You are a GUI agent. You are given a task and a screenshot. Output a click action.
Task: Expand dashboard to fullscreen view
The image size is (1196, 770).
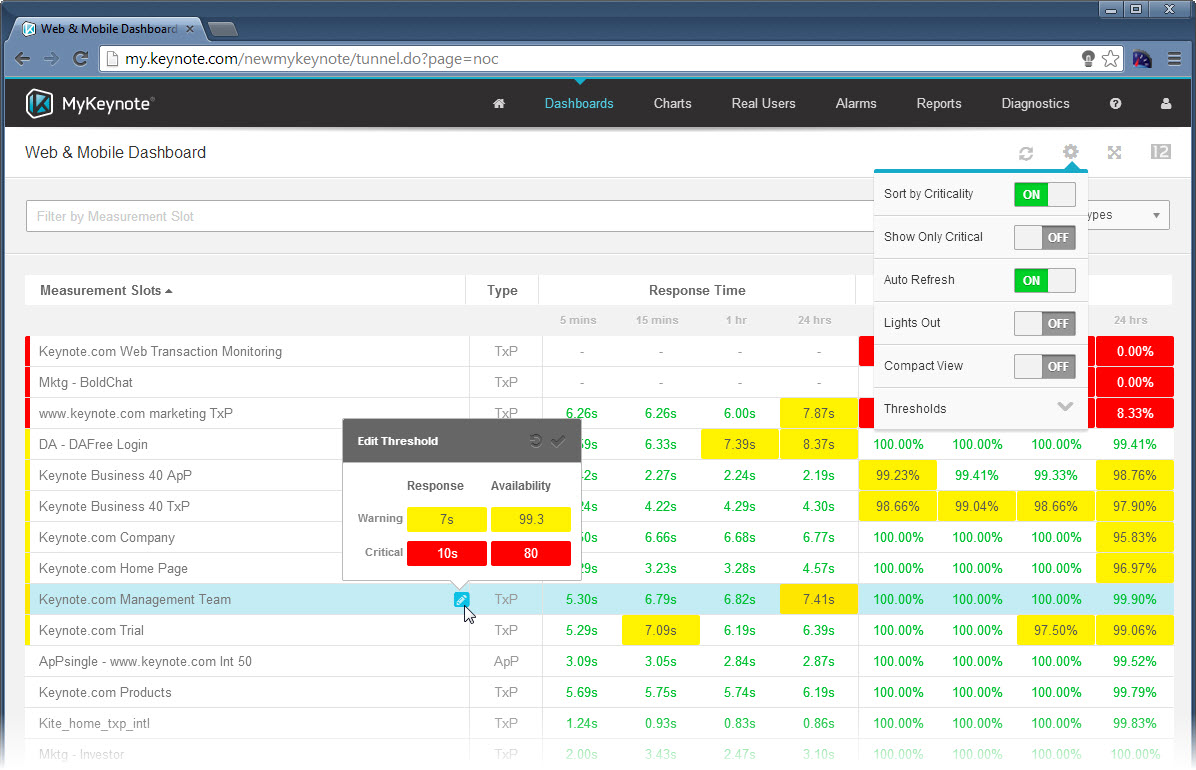click(x=1115, y=153)
